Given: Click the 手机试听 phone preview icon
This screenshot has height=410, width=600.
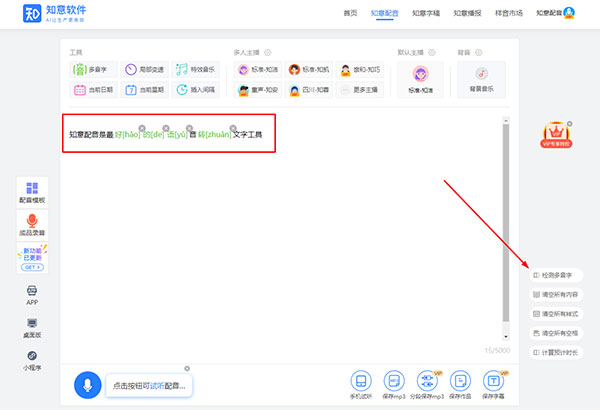Looking at the screenshot, I should (x=361, y=381).
